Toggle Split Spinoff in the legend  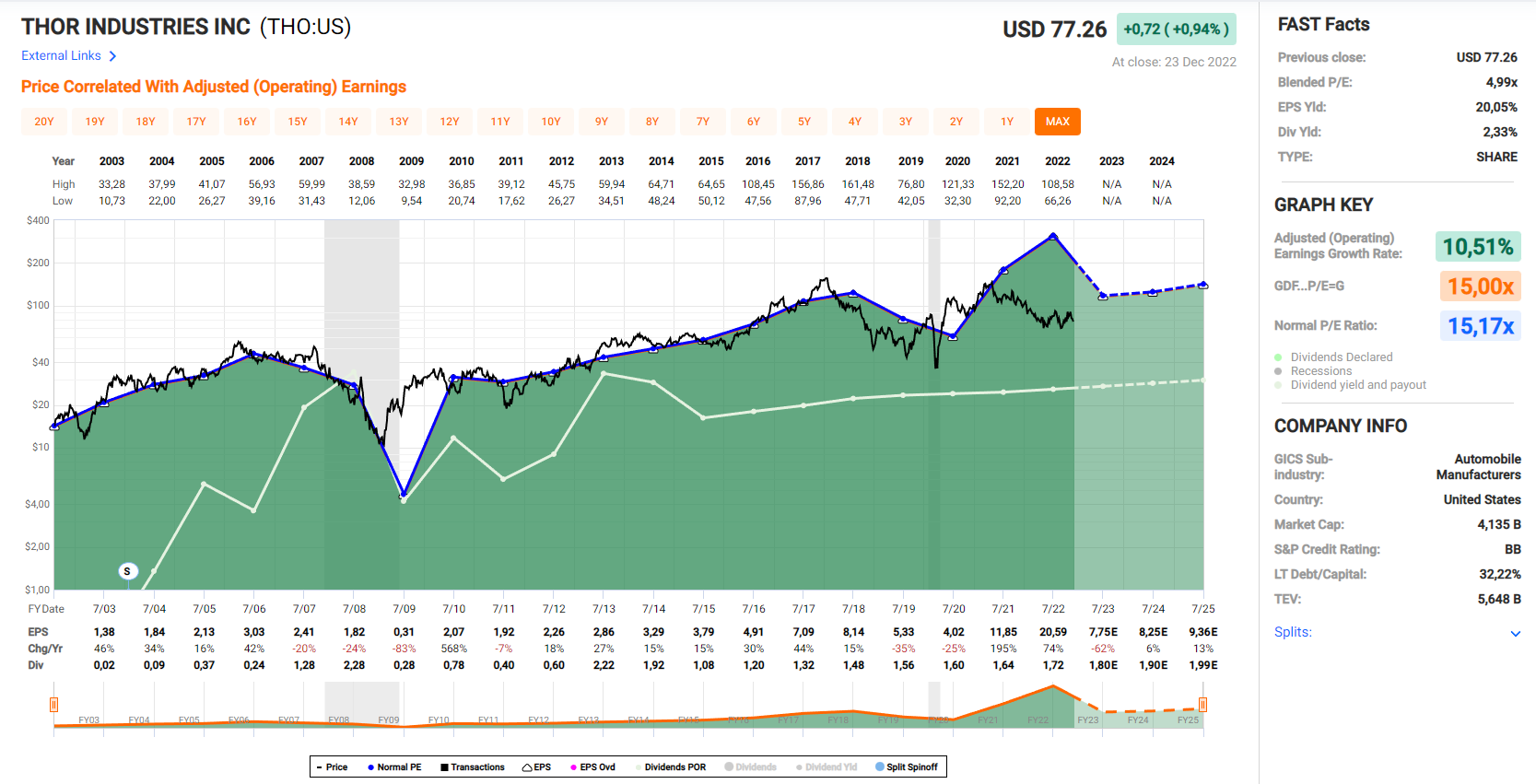coord(907,767)
